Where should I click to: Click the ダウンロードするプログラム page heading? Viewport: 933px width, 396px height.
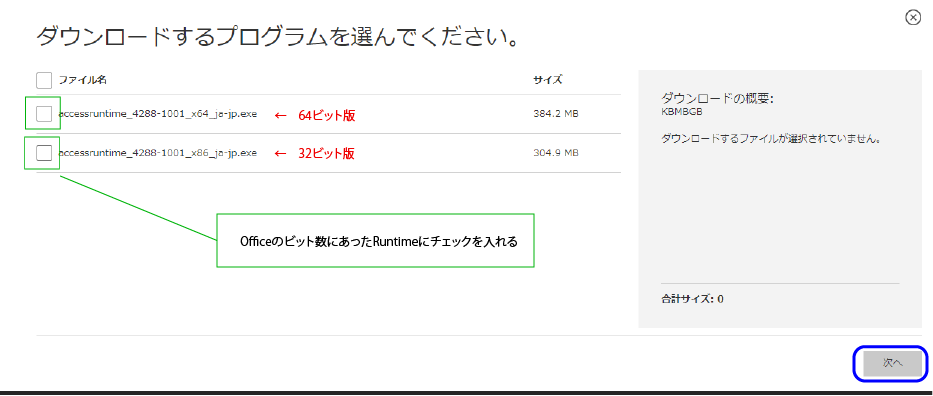click(276, 36)
